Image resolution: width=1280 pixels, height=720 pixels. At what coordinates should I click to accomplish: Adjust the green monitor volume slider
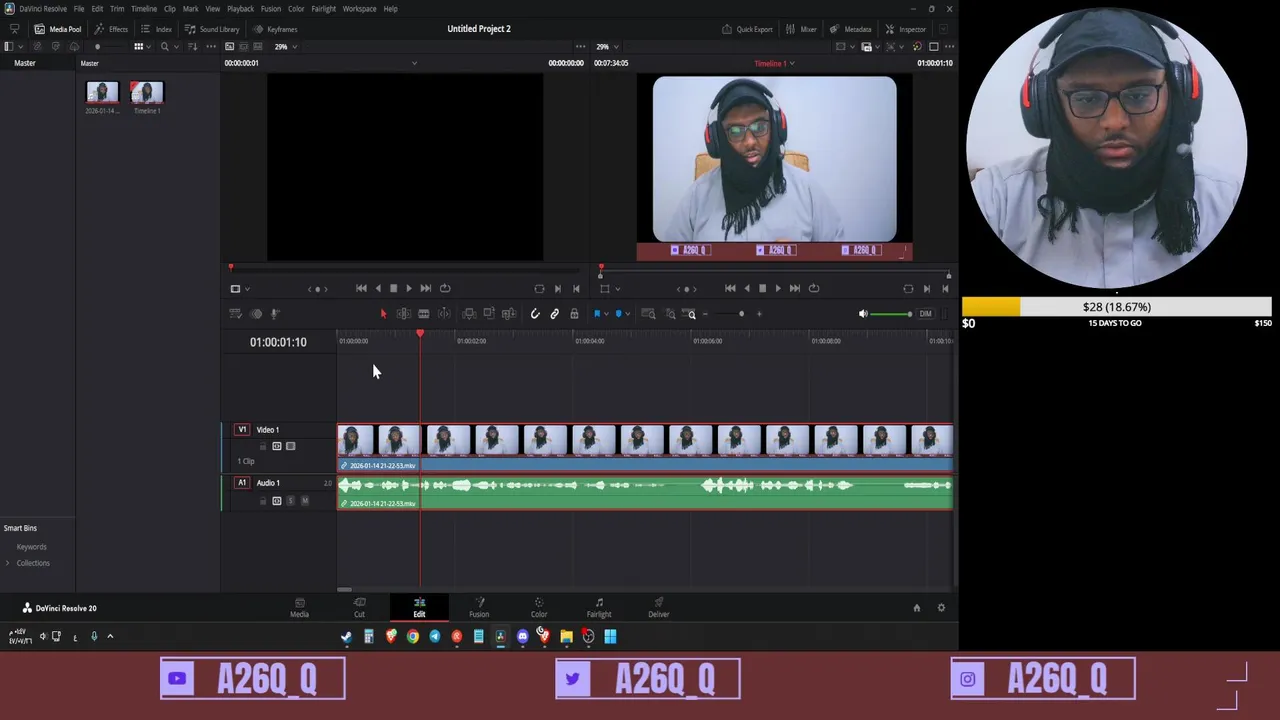[x=891, y=314]
